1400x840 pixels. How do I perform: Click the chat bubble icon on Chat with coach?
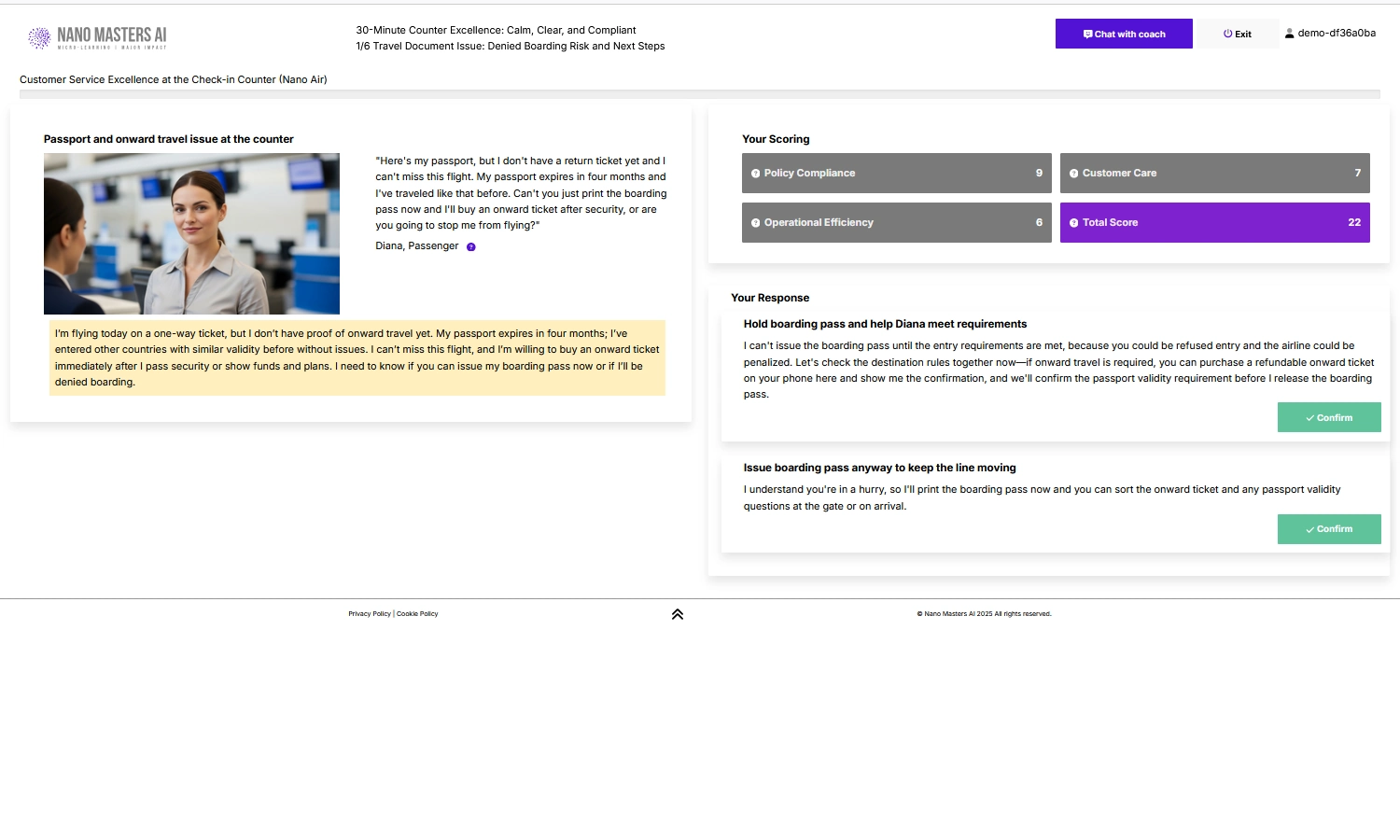pos(1086,34)
